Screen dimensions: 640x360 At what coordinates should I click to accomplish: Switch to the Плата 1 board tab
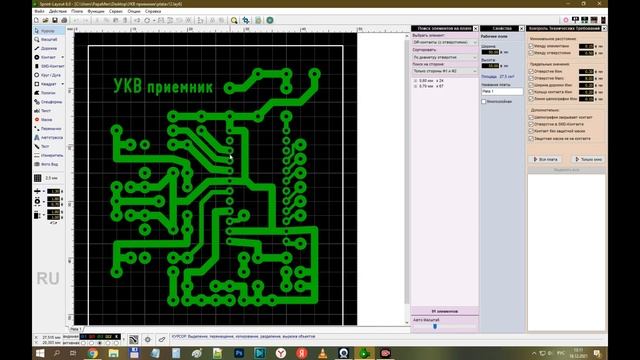click(x=76, y=329)
